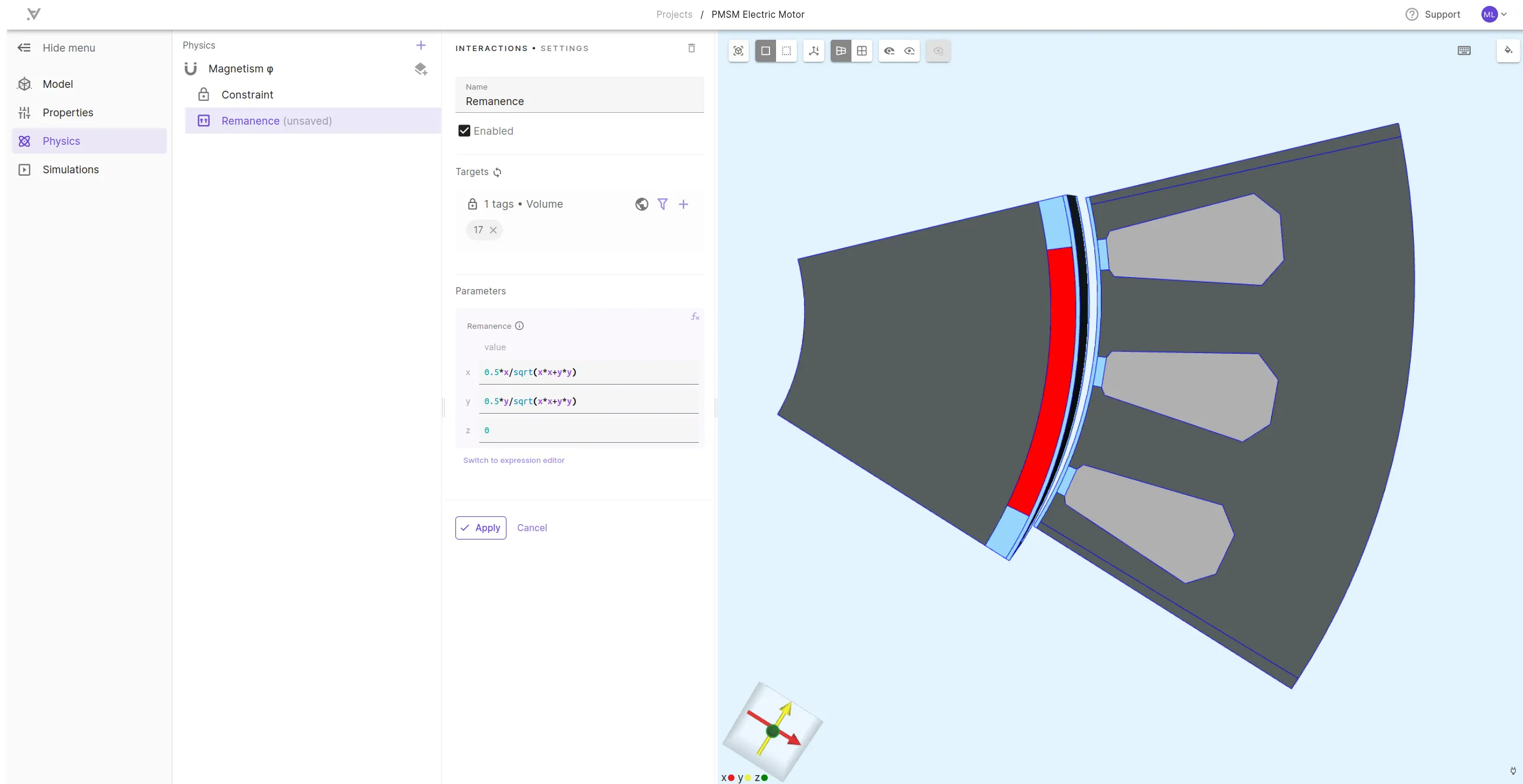
Task: Select Physics in the sidebar
Action: [89, 141]
